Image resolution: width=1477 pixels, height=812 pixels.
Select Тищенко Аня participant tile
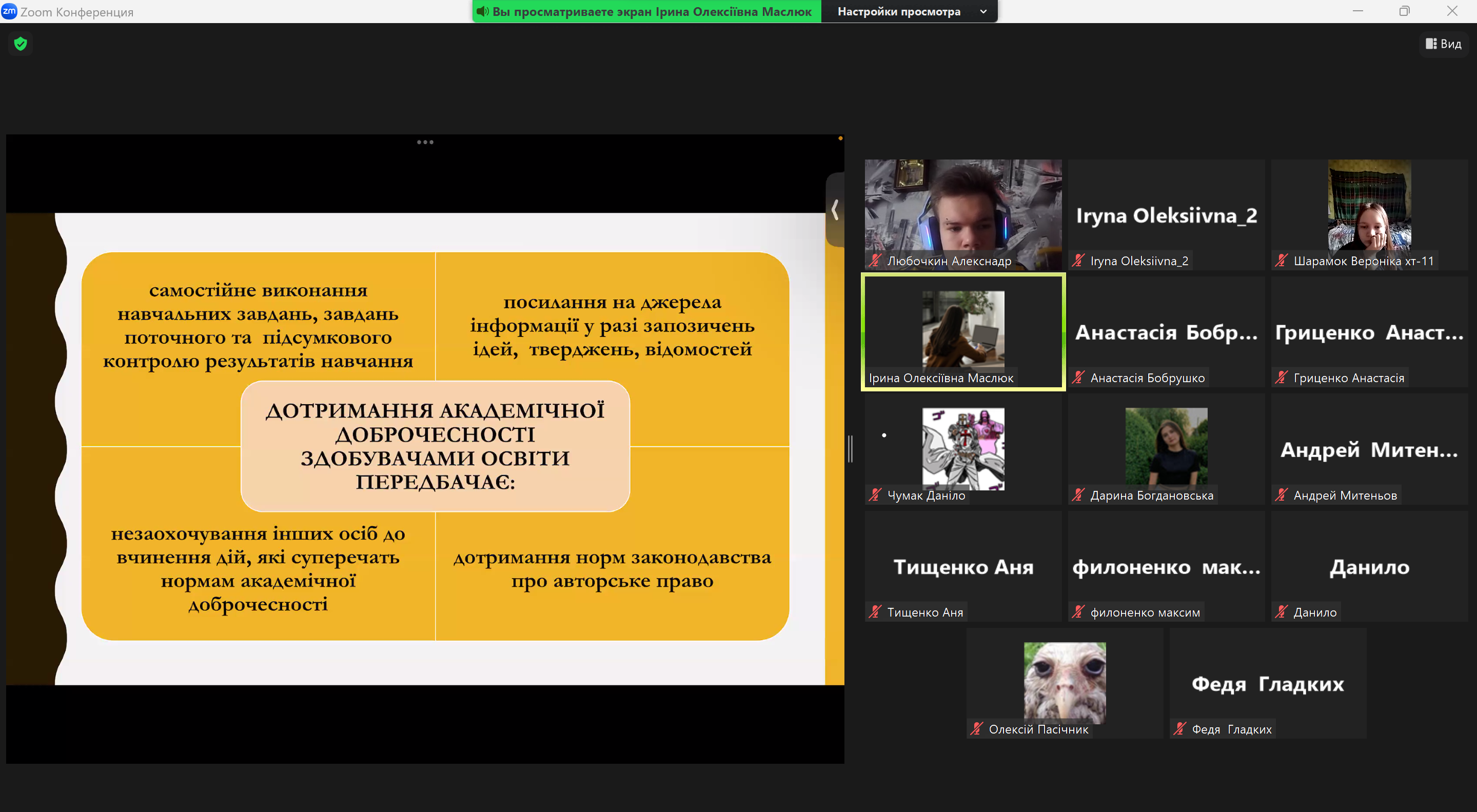(x=963, y=567)
